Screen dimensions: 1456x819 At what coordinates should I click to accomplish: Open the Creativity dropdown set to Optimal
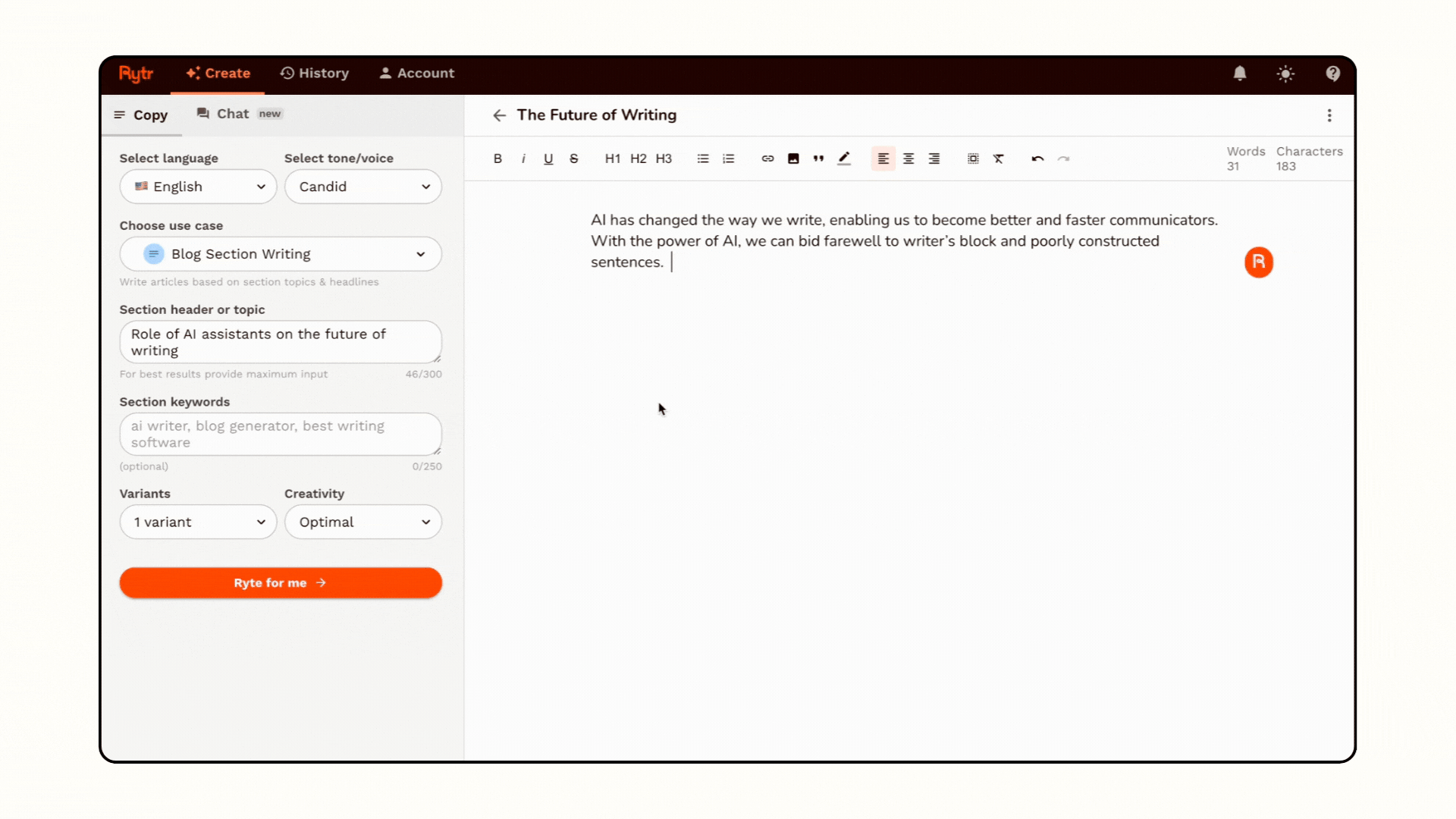pyautogui.click(x=362, y=522)
